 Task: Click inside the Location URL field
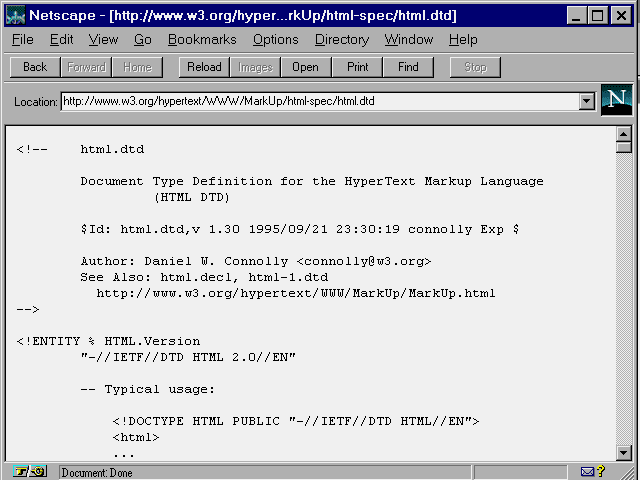point(320,101)
